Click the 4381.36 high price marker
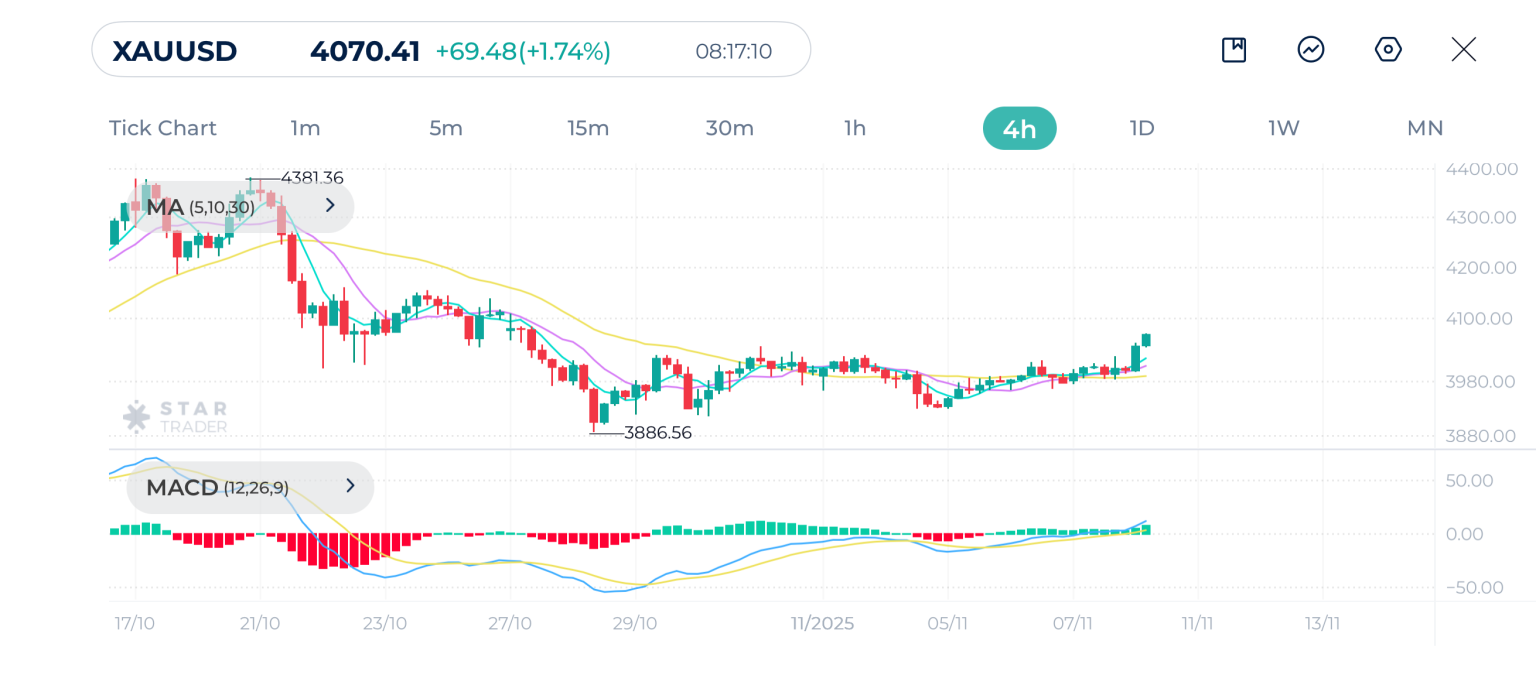 tap(311, 178)
